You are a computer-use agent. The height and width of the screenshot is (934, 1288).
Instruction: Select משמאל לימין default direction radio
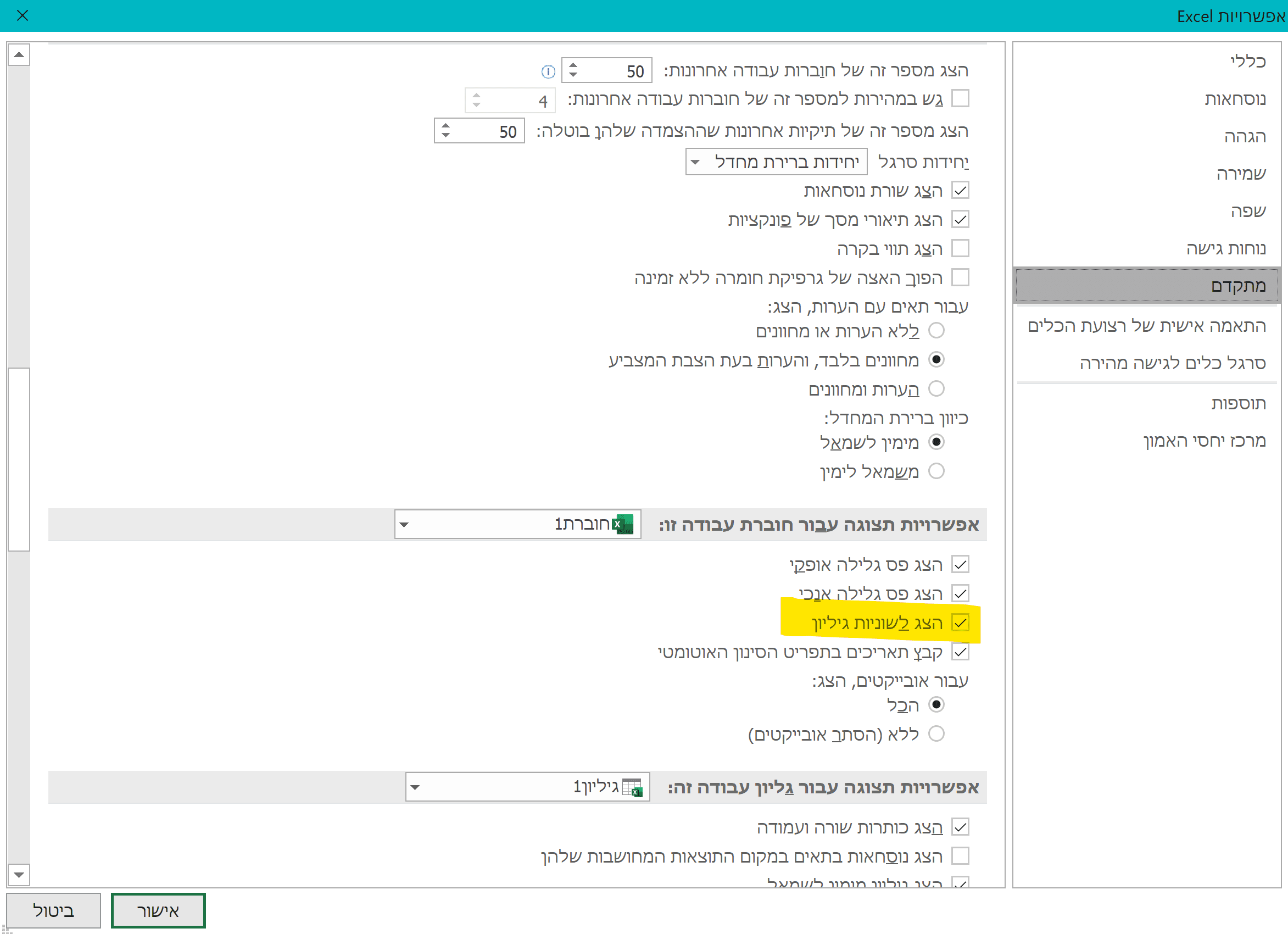936,471
